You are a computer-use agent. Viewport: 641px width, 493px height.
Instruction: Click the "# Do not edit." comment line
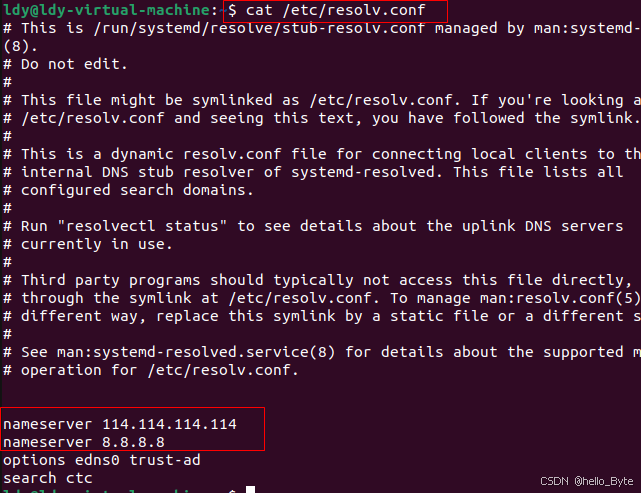66,64
